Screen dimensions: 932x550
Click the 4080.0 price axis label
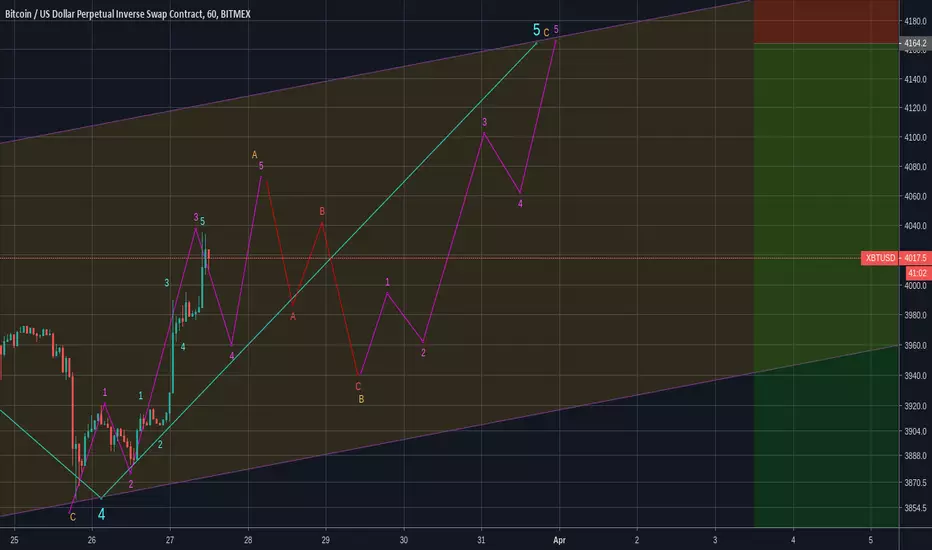coord(915,167)
